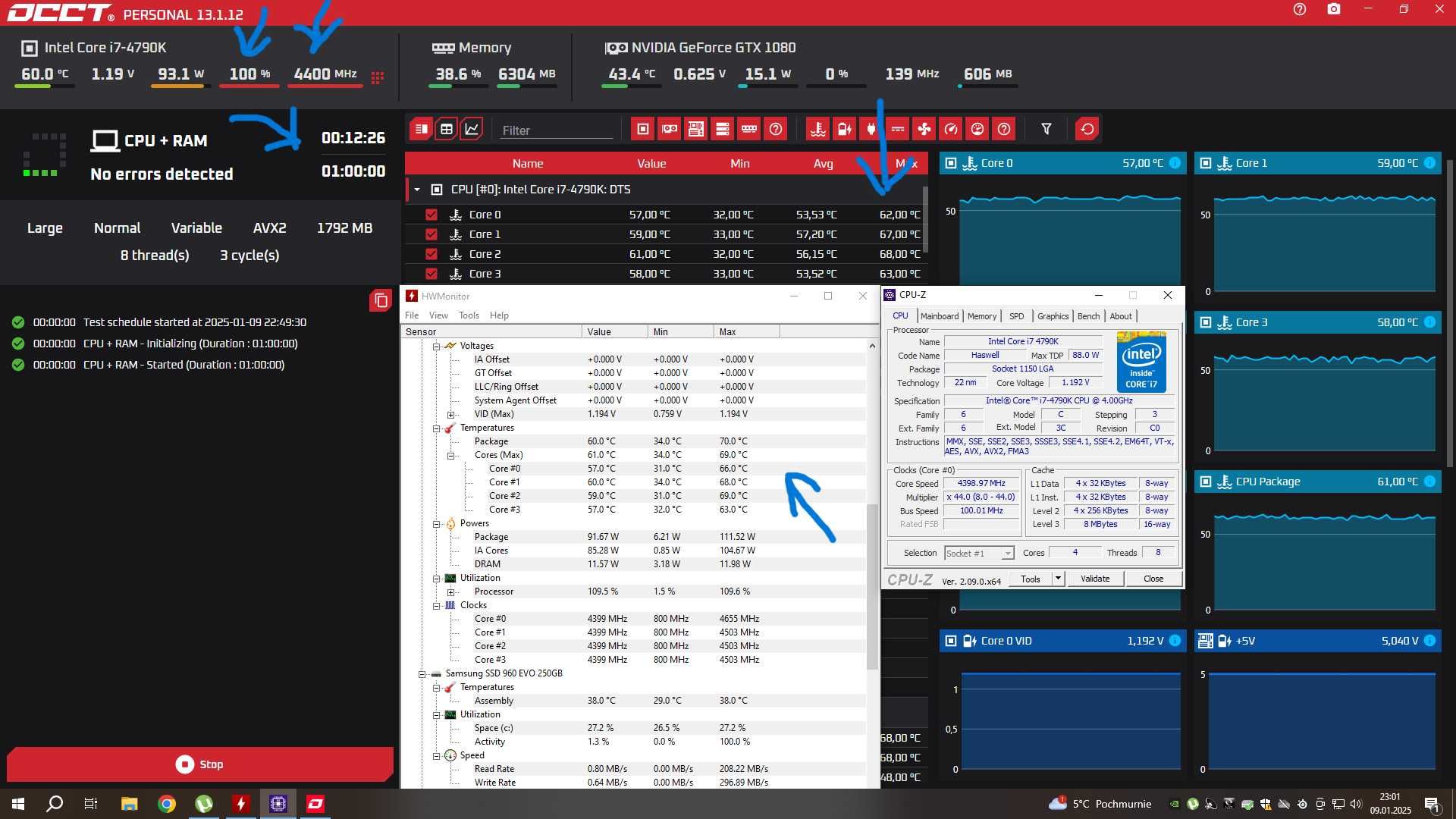The height and width of the screenshot is (819, 1456).
Task: Expand VID (Max) node in HWMonitor
Action: pos(450,415)
